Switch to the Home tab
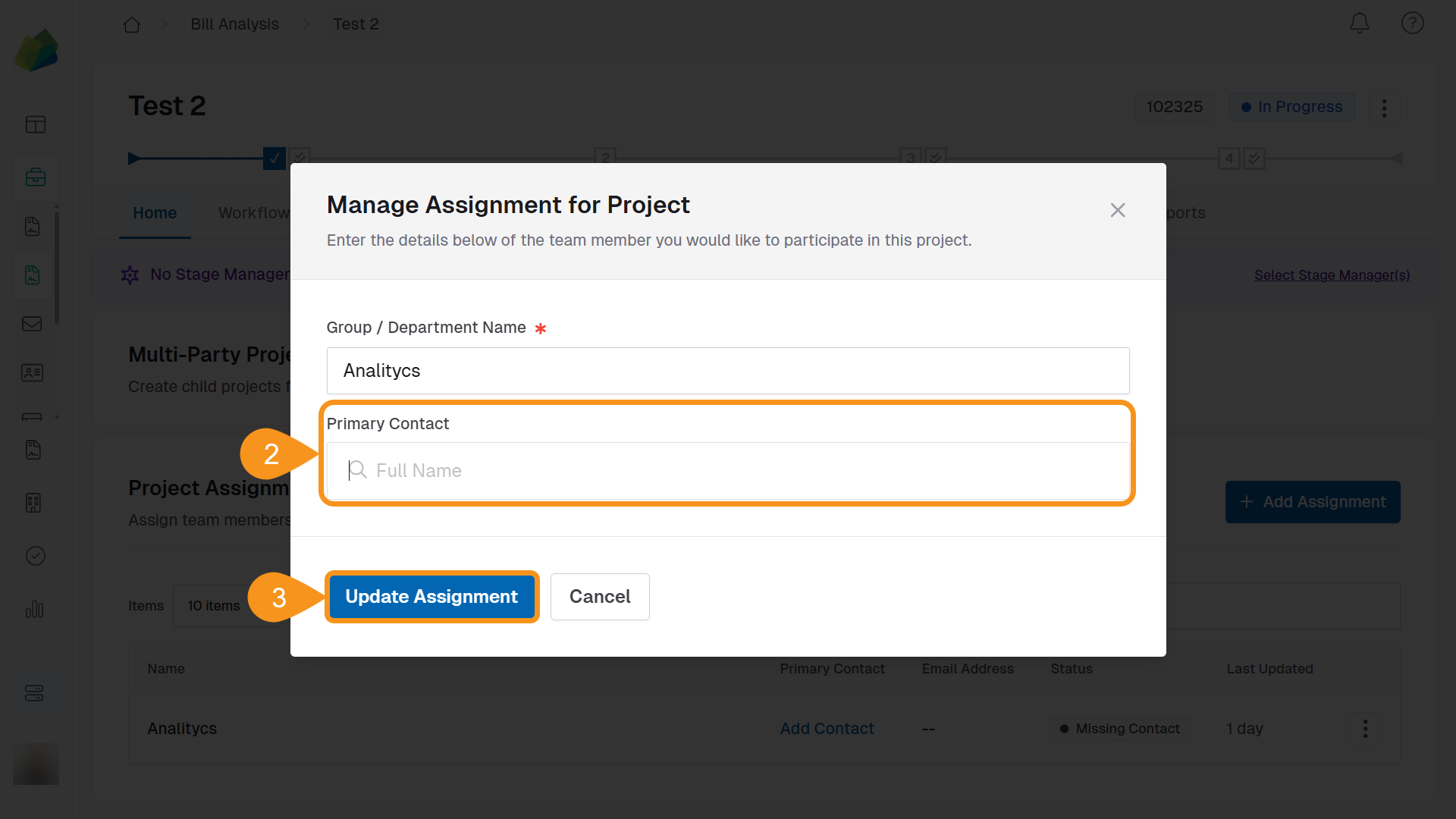The height and width of the screenshot is (819, 1456). click(154, 213)
